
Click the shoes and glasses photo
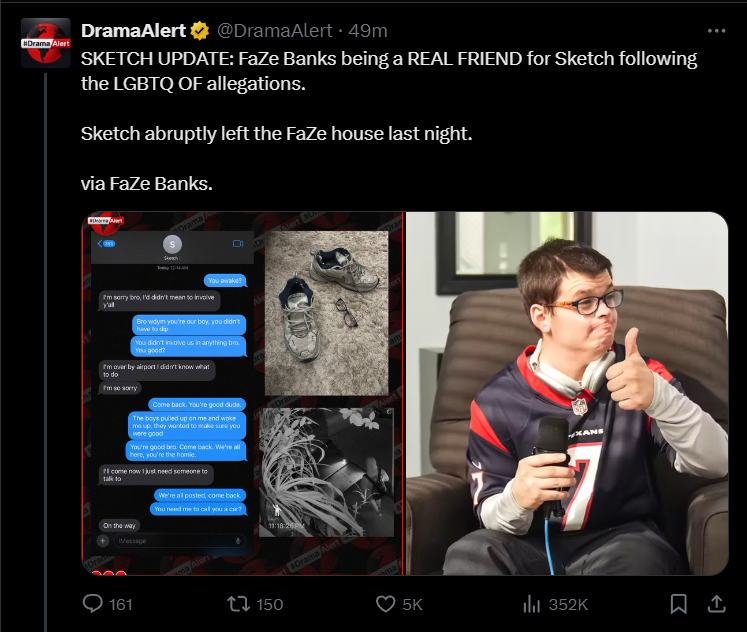point(326,313)
